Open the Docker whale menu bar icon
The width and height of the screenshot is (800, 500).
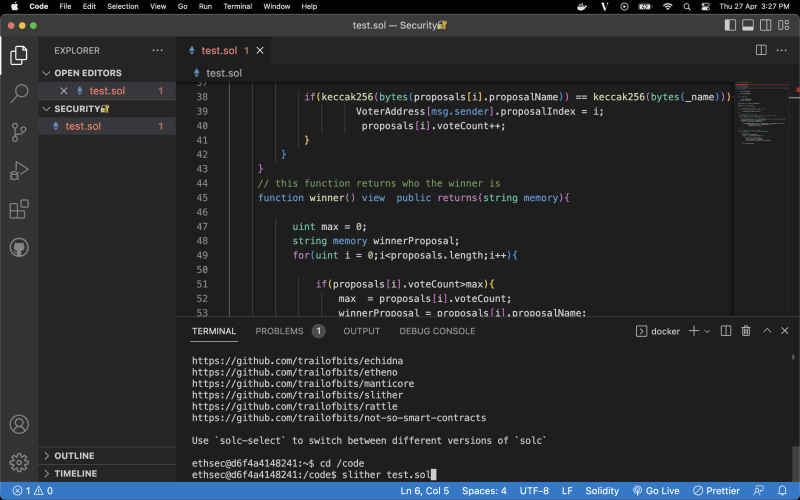(x=582, y=7)
